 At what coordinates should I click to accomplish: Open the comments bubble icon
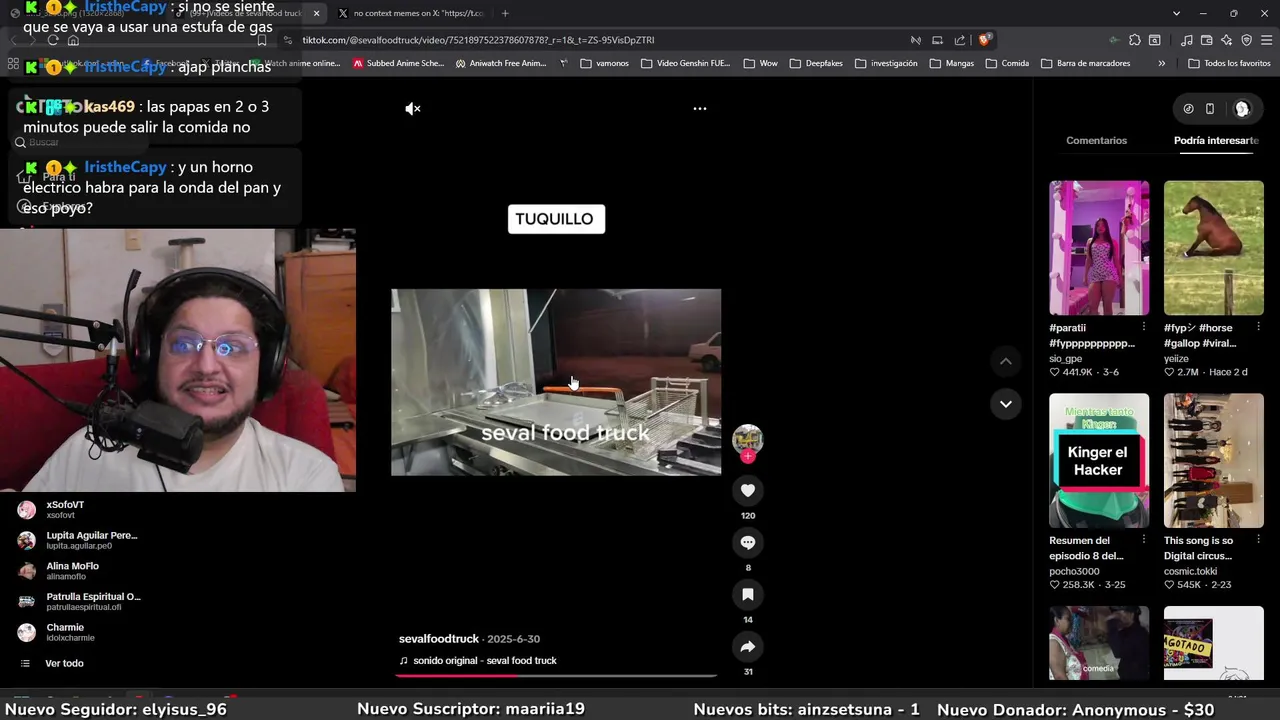coord(747,542)
